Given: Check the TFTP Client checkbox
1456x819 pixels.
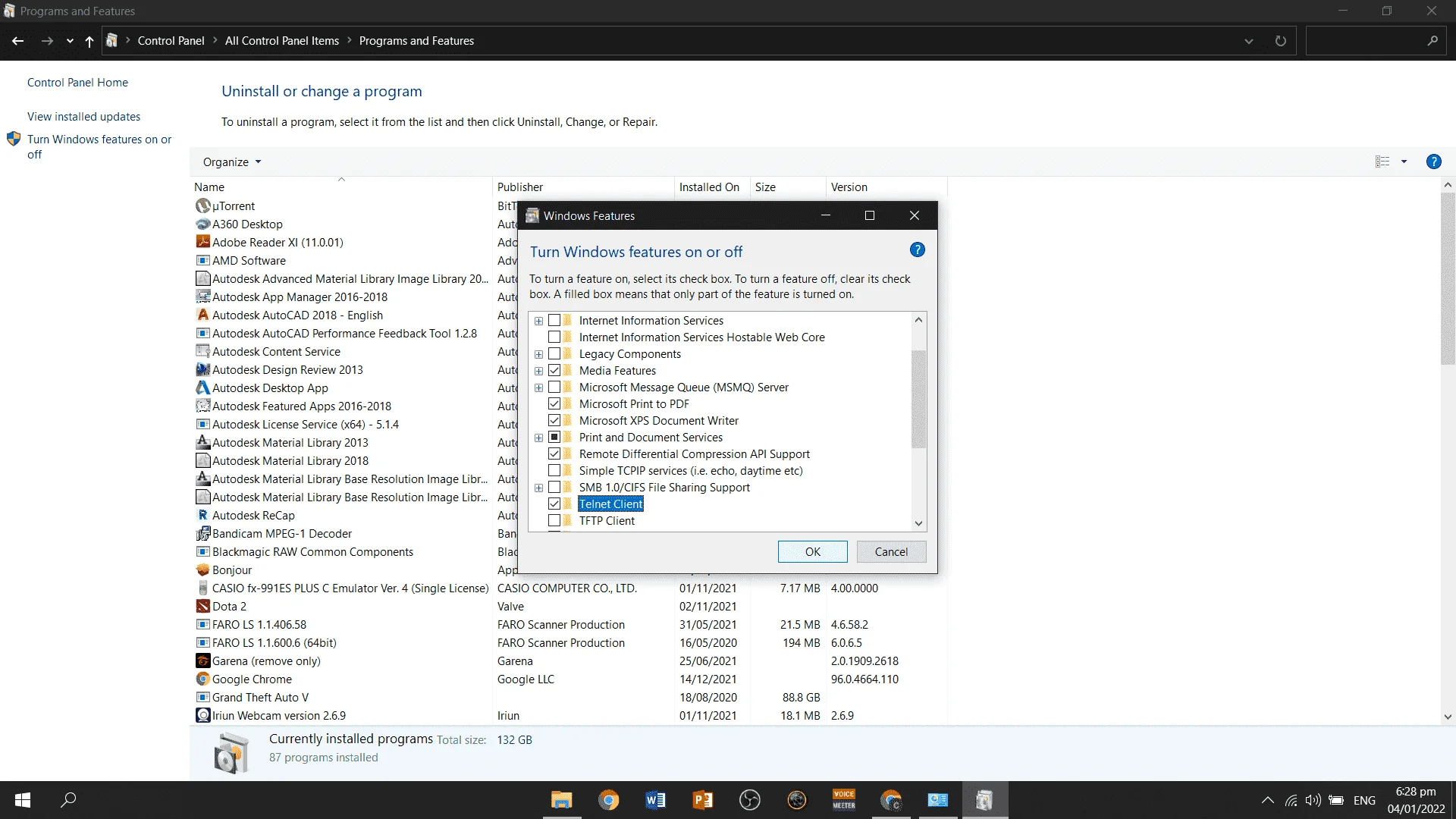Looking at the screenshot, I should 554,521.
